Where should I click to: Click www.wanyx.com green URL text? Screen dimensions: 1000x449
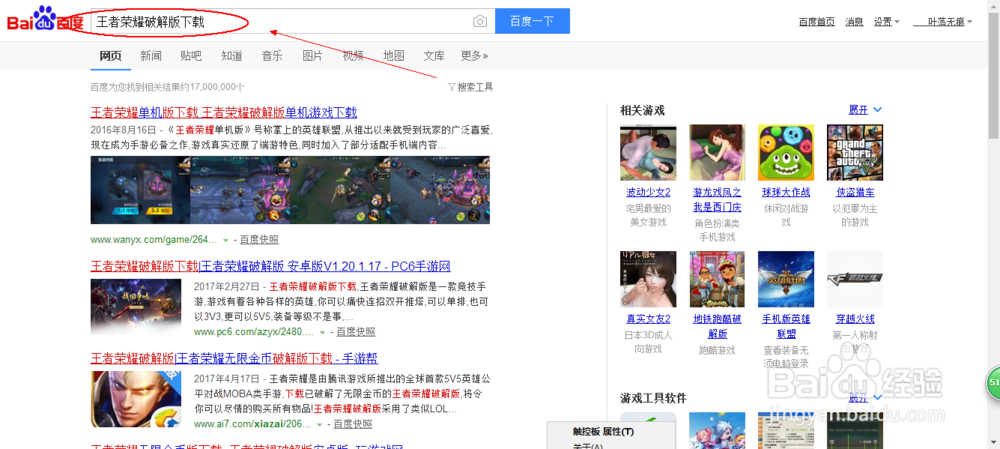155,240
